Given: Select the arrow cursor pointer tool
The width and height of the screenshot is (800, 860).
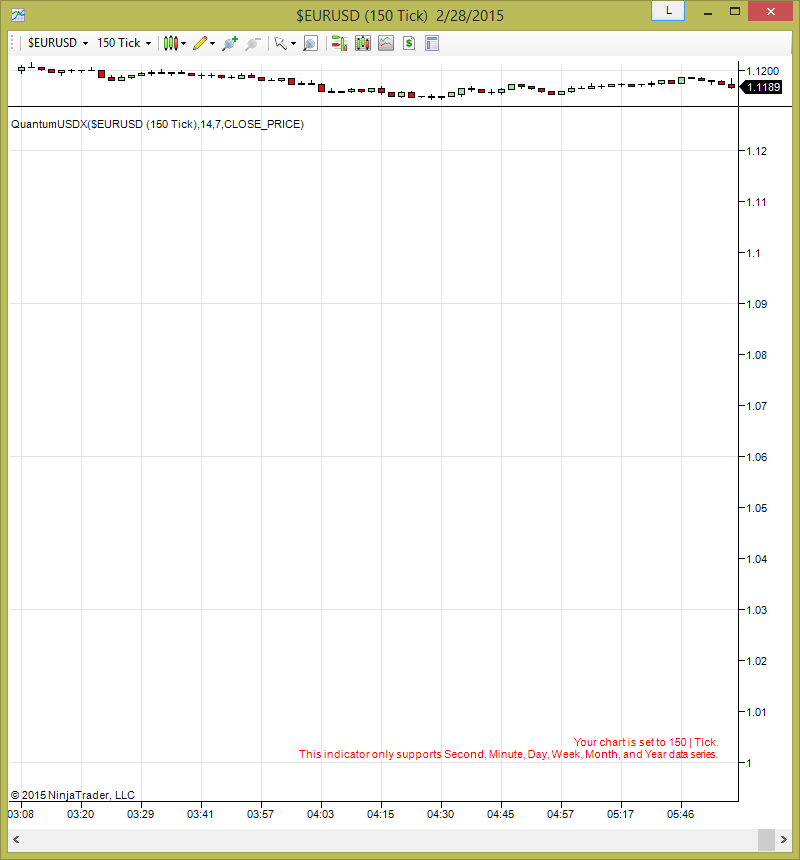Looking at the screenshot, I should tap(281, 43).
